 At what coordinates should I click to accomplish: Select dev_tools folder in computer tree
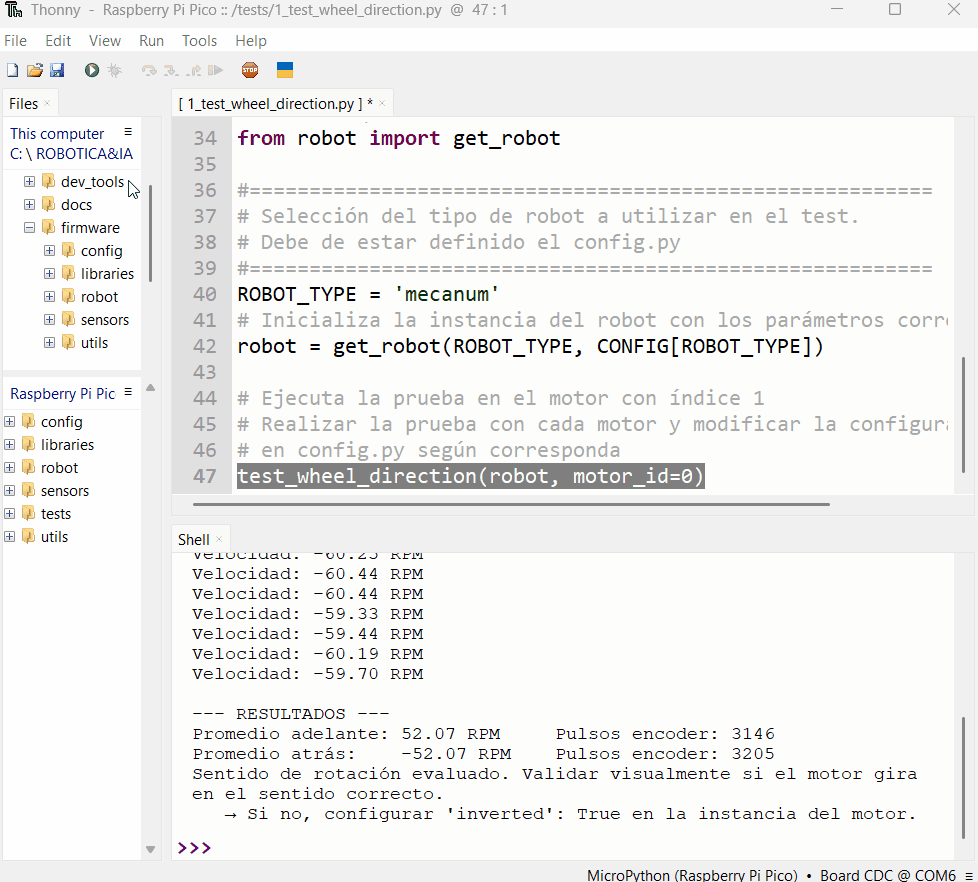pyautogui.click(x=92, y=182)
